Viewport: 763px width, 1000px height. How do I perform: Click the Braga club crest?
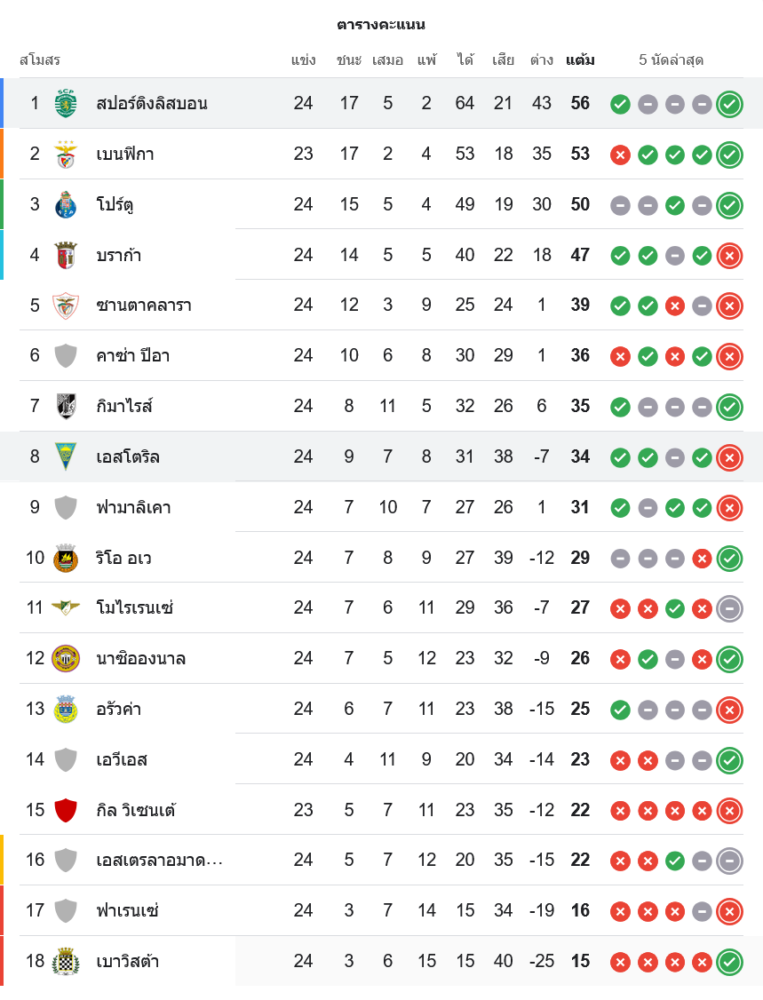[x=66, y=255]
